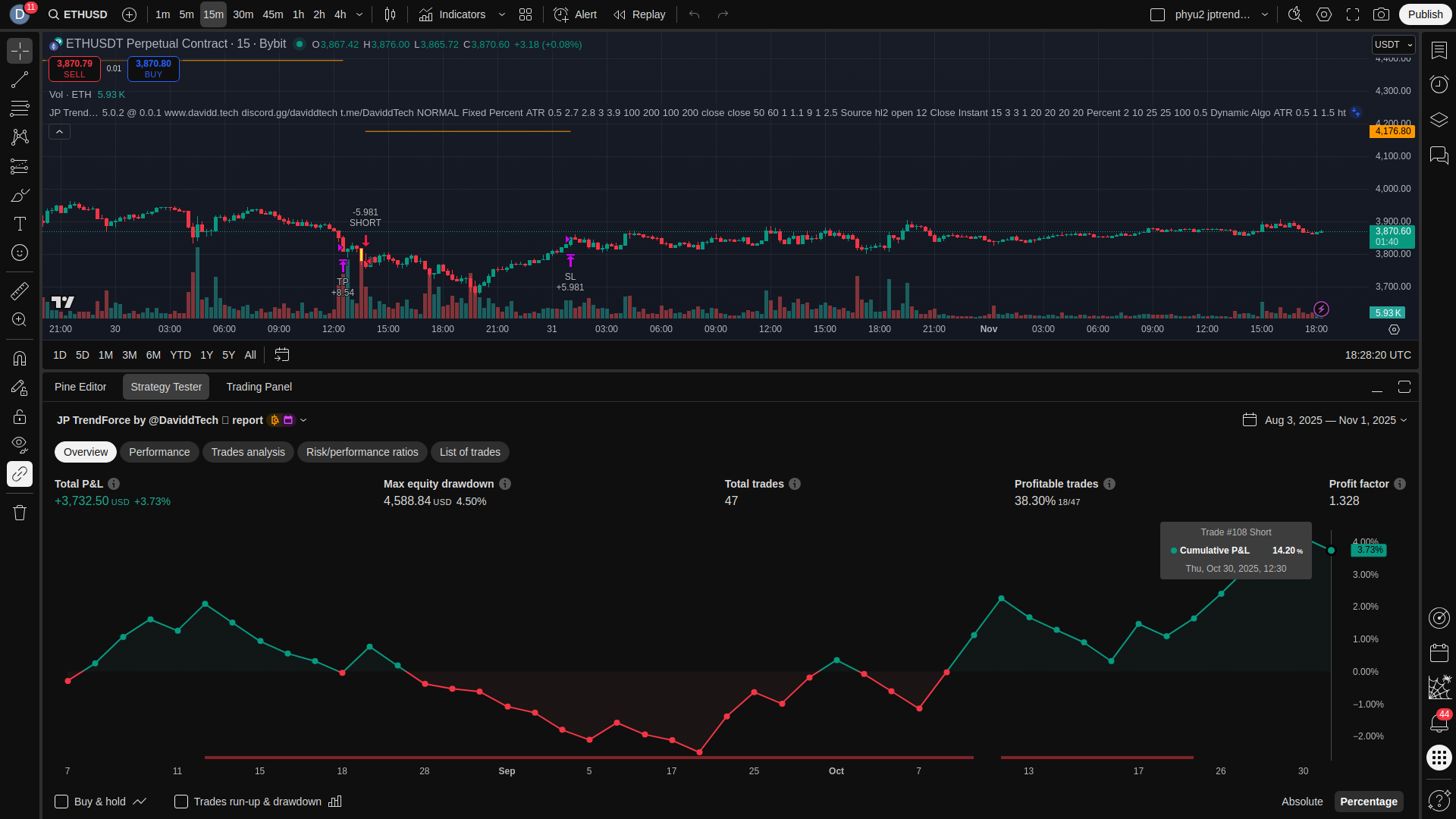Select the trend line drawing tool
The image size is (1456, 819).
20,80
